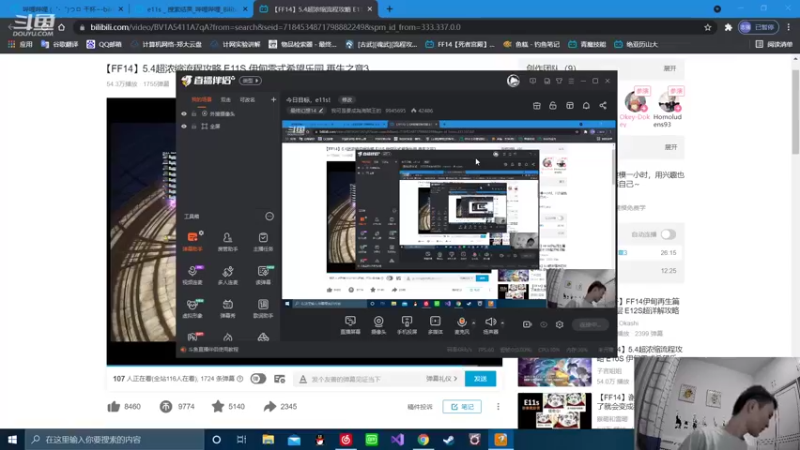Open the read danmaku tool (读弹幕)
This screenshot has width=800, height=450.
263,274
